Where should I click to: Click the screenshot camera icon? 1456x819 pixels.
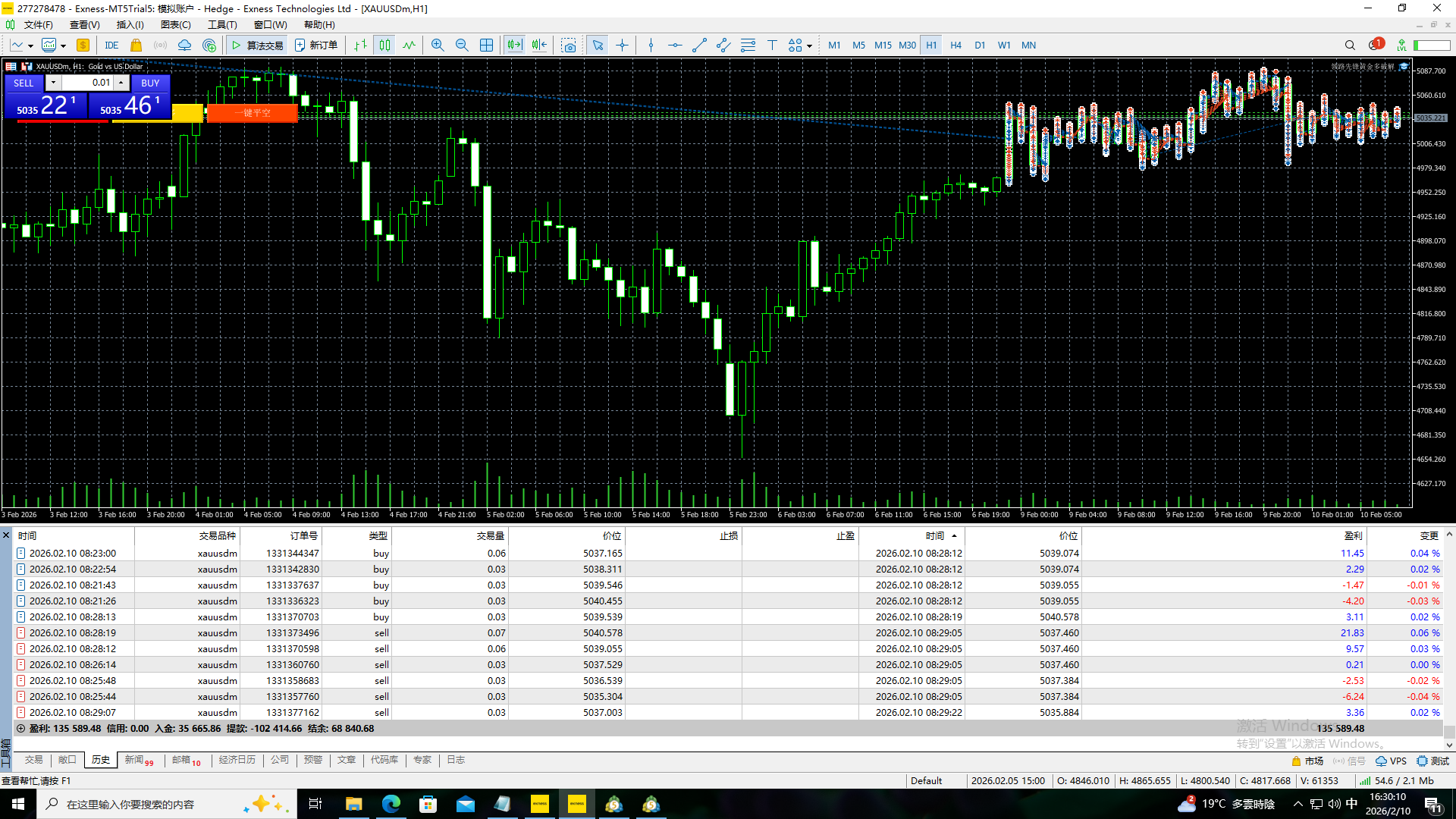[568, 45]
